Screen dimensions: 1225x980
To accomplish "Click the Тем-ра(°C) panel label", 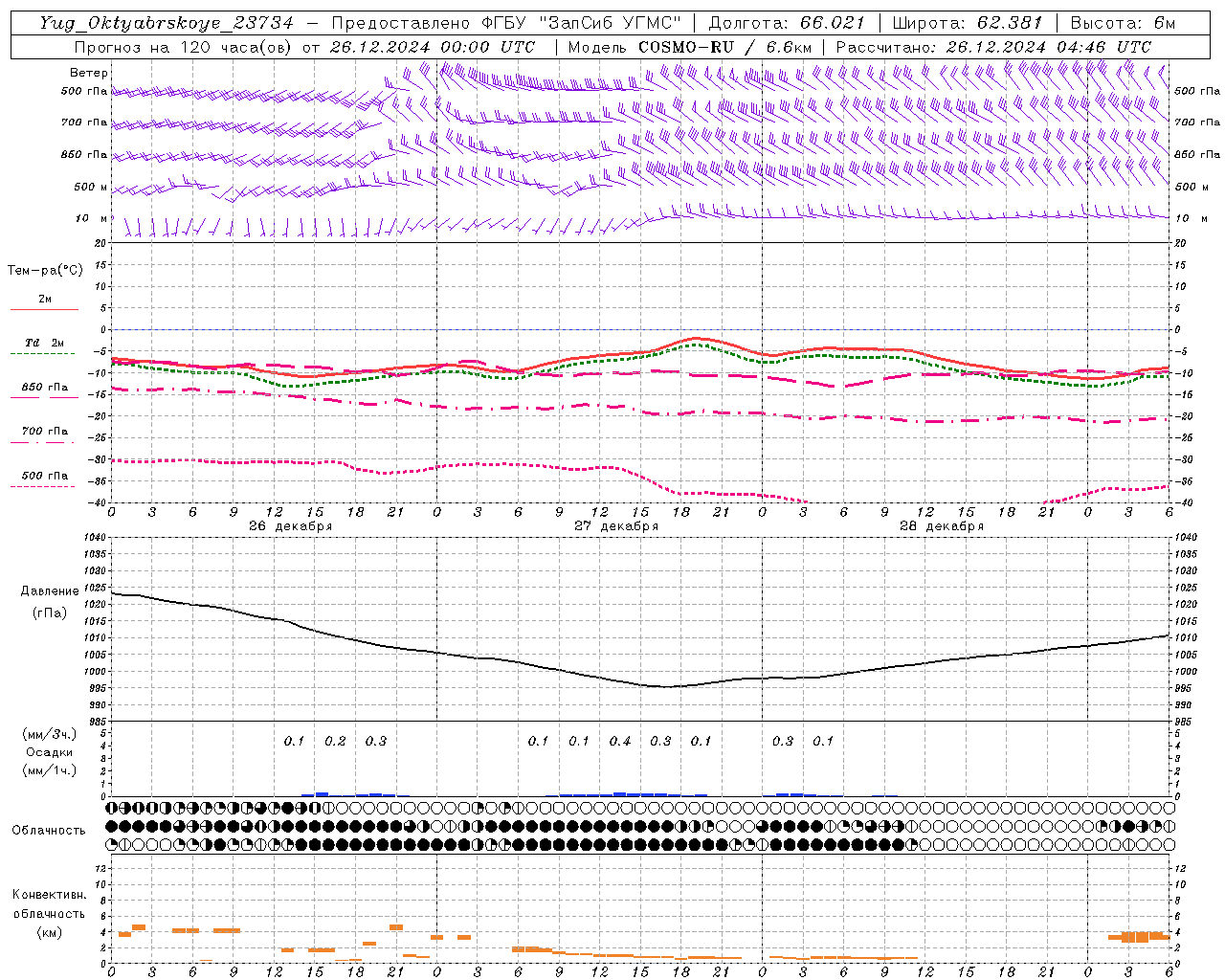I will pos(45,271).
